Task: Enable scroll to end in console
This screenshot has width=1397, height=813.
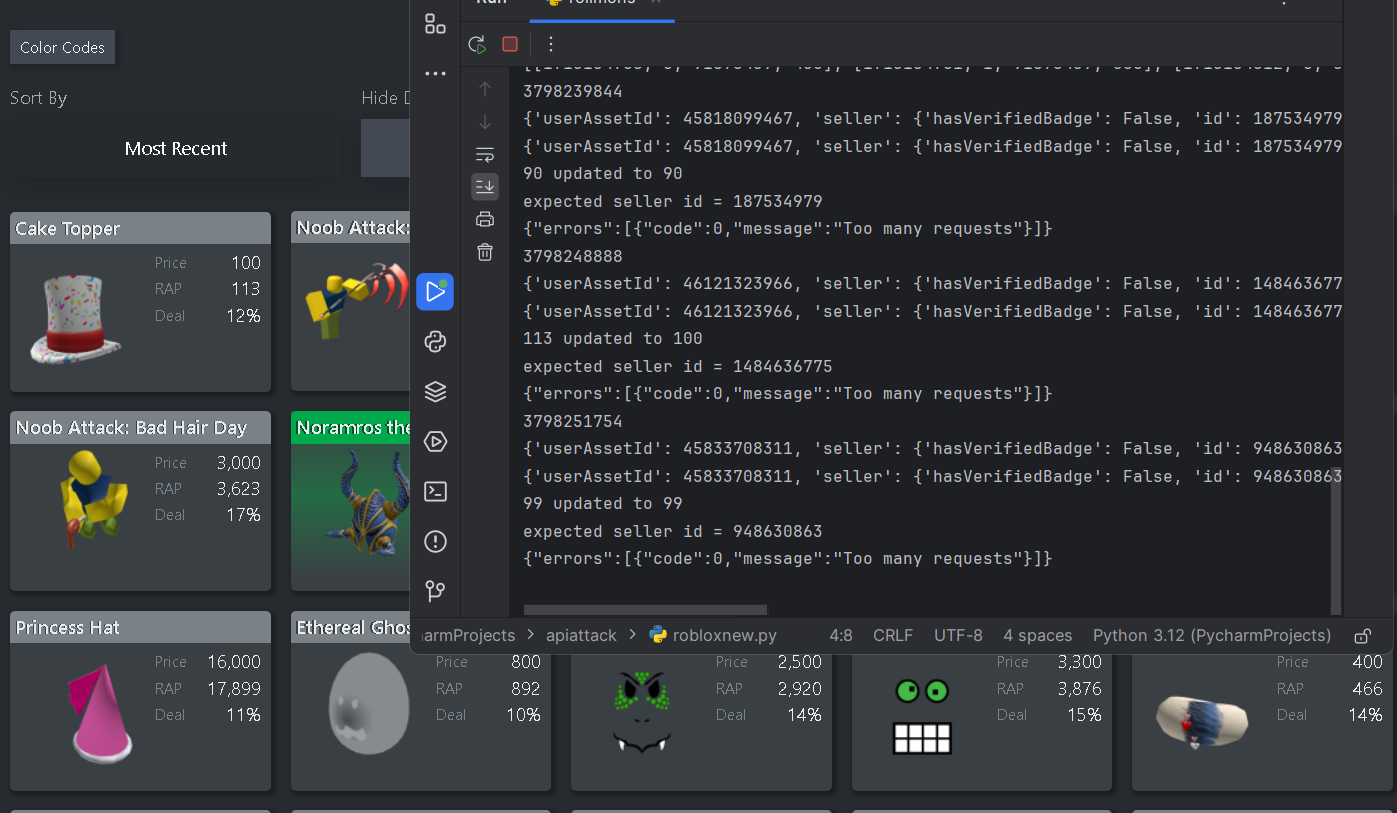Action: pos(485,186)
